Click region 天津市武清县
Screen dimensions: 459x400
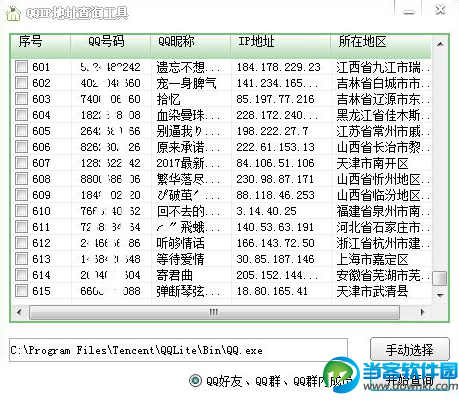pos(372,291)
